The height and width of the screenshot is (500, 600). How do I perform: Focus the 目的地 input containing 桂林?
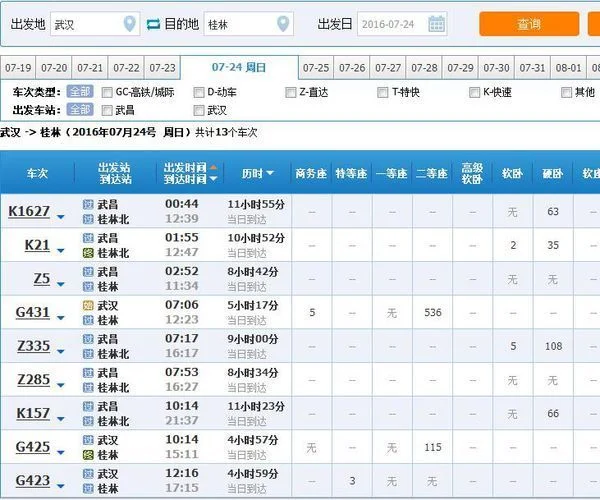pyautogui.click(x=249, y=24)
